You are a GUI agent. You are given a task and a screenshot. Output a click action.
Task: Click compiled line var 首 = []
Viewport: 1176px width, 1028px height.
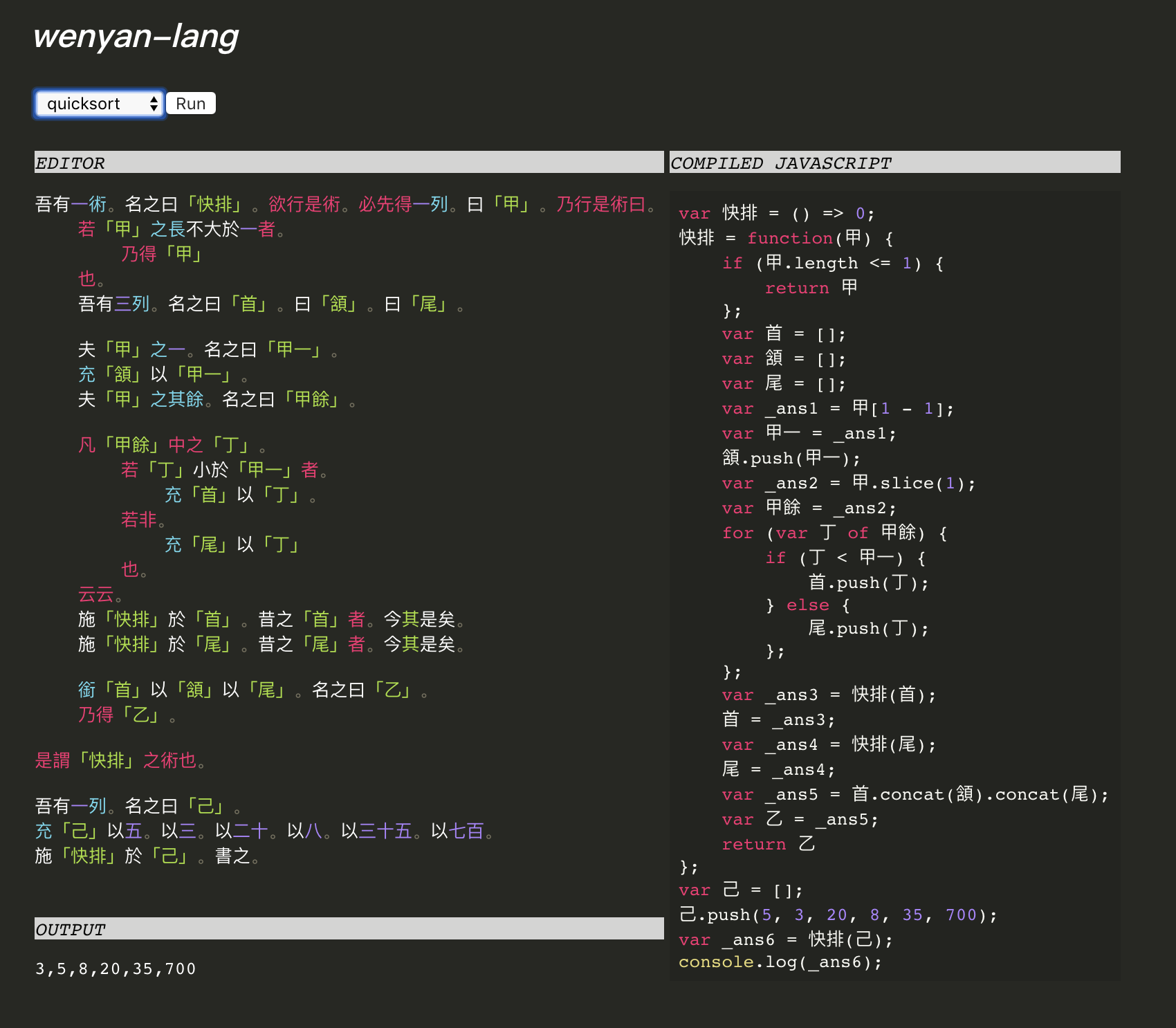[x=784, y=334]
